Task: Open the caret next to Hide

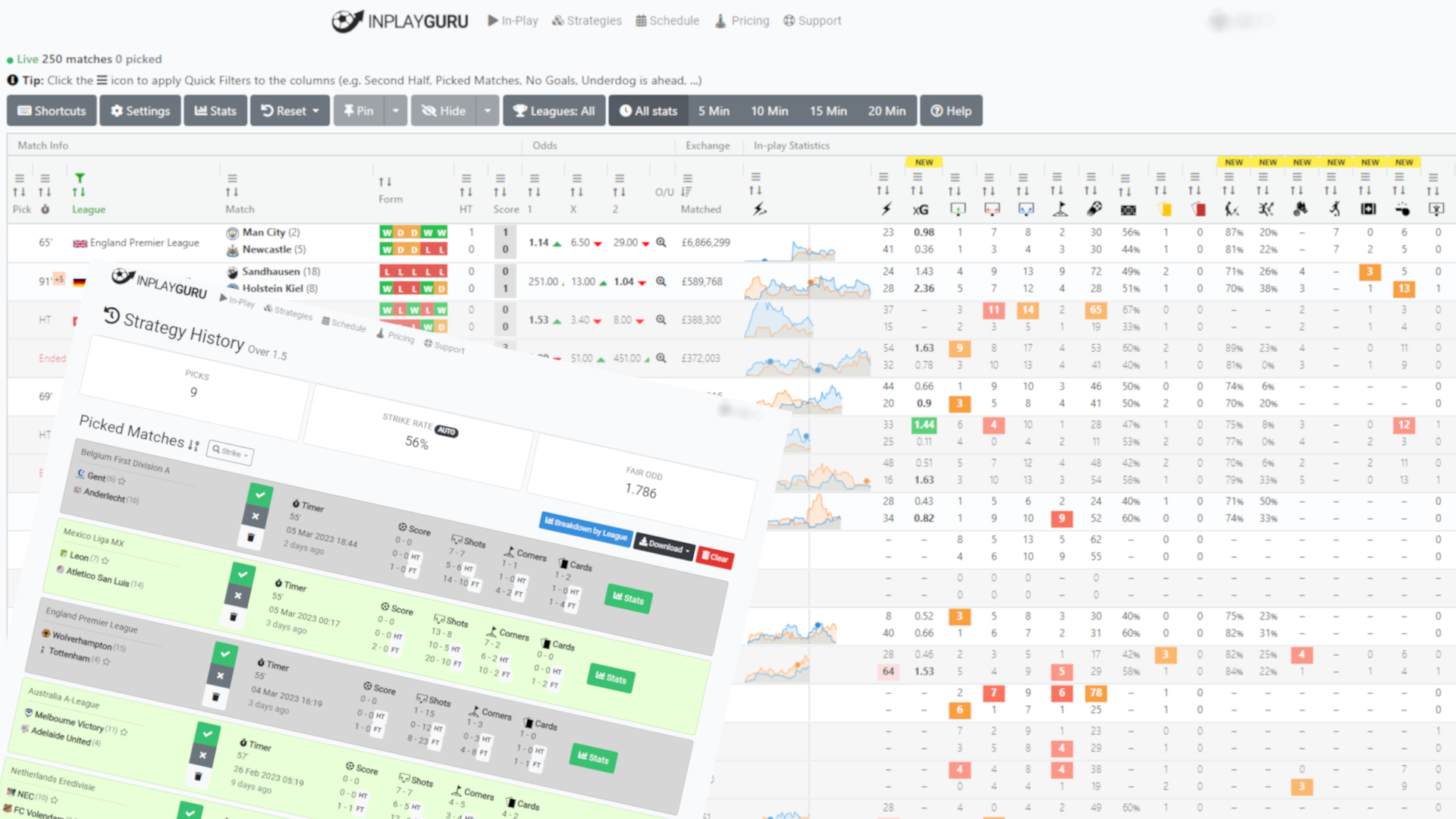Action: click(488, 111)
